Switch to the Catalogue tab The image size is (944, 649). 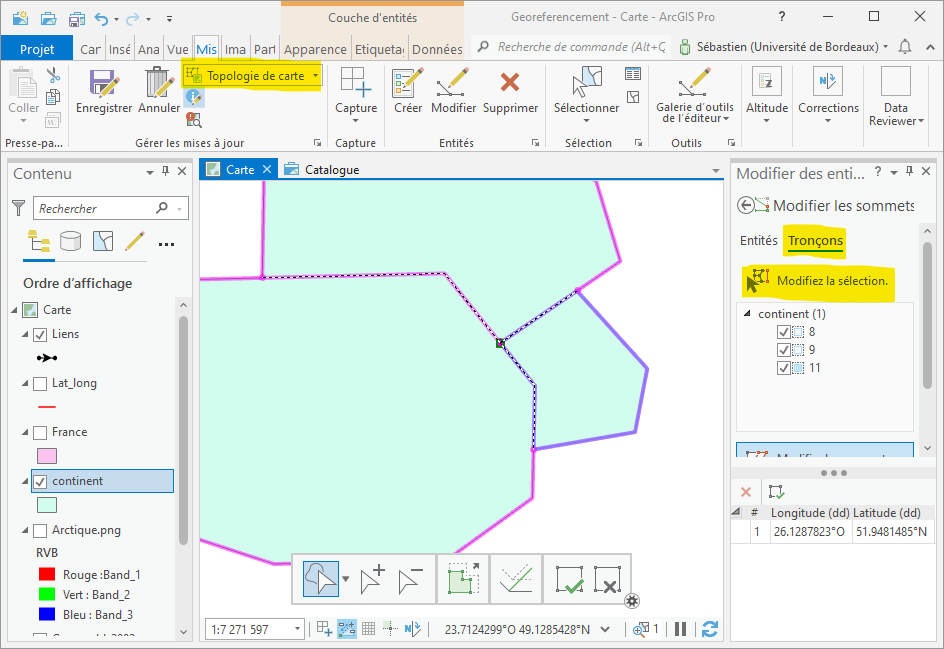(x=330, y=170)
